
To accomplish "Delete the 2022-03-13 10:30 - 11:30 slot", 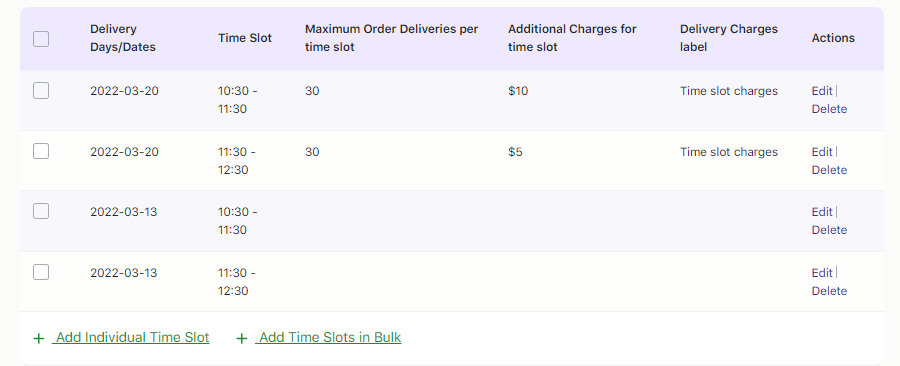I will point(829,230).
